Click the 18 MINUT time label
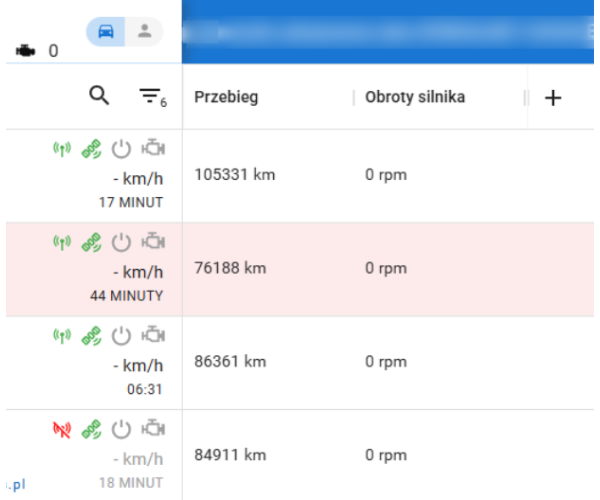The width and height of the screenshot is (600, 500). (131, 483)
